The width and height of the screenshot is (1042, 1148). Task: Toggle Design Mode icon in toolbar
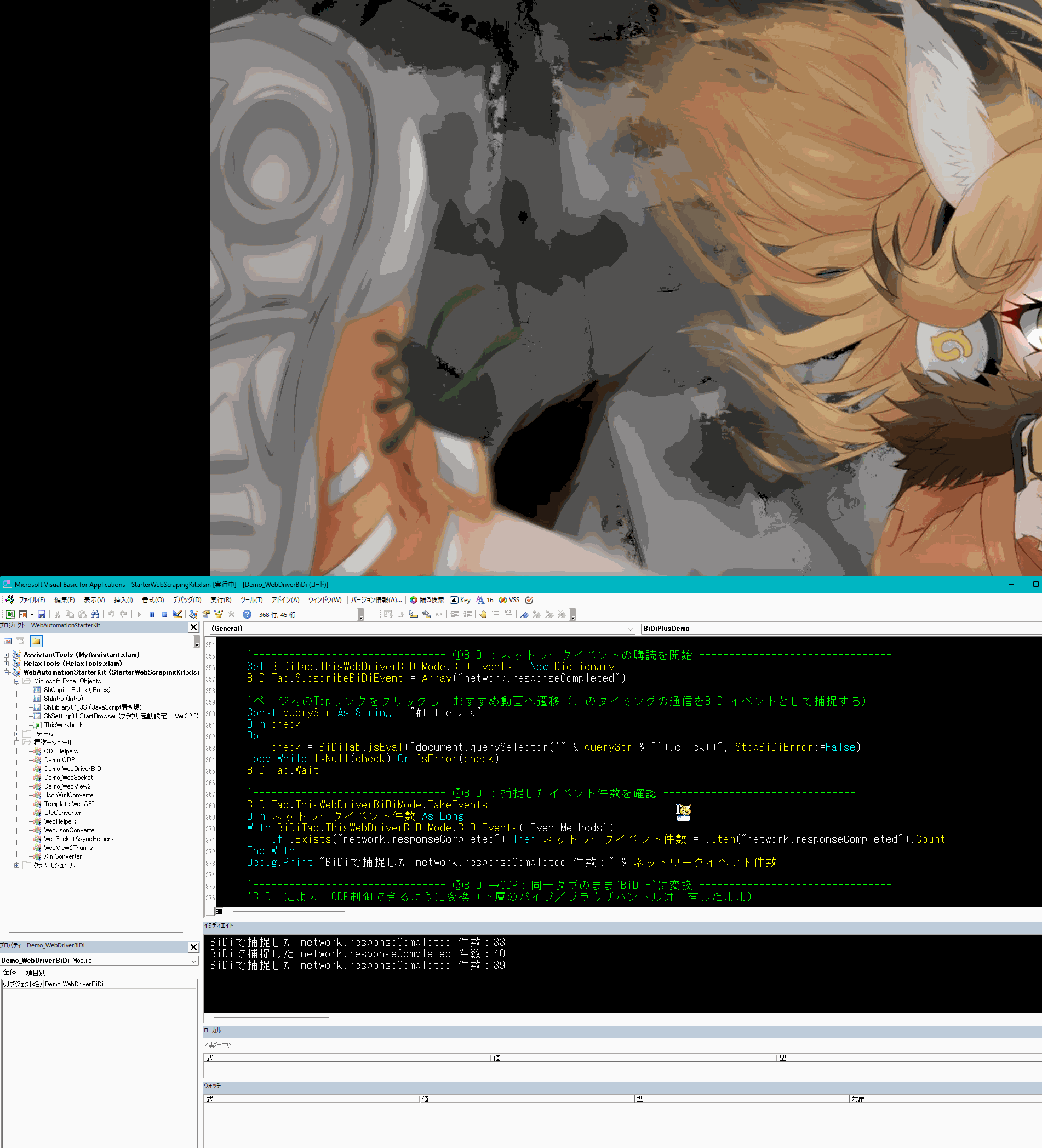tap(178, 614)
